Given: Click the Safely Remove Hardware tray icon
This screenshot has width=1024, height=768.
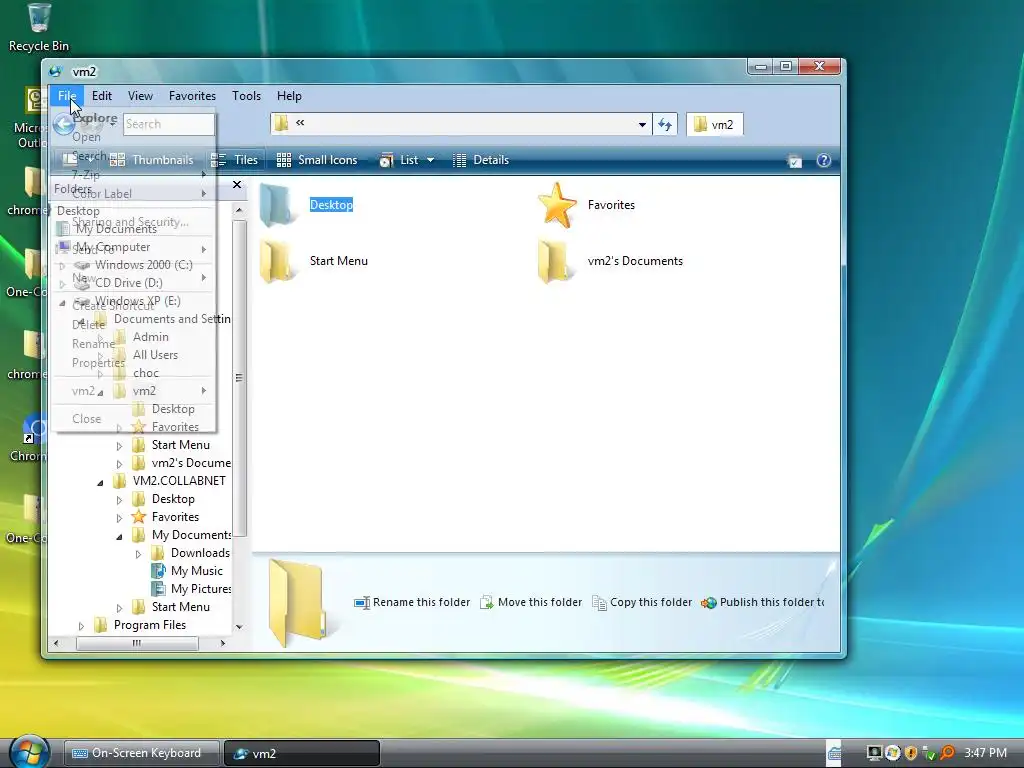Looking at the screenshot, I should click(929, 754).
